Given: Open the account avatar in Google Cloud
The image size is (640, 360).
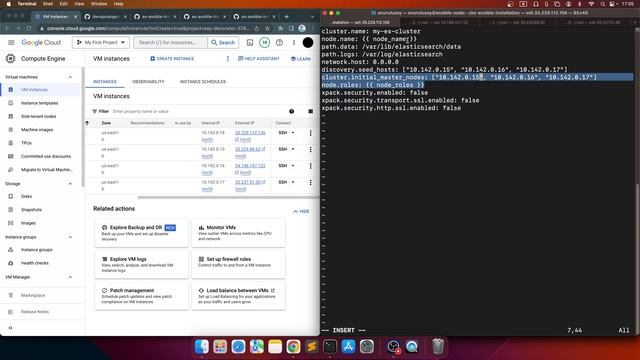Looking at the screenshot, I should click(308, 42).
